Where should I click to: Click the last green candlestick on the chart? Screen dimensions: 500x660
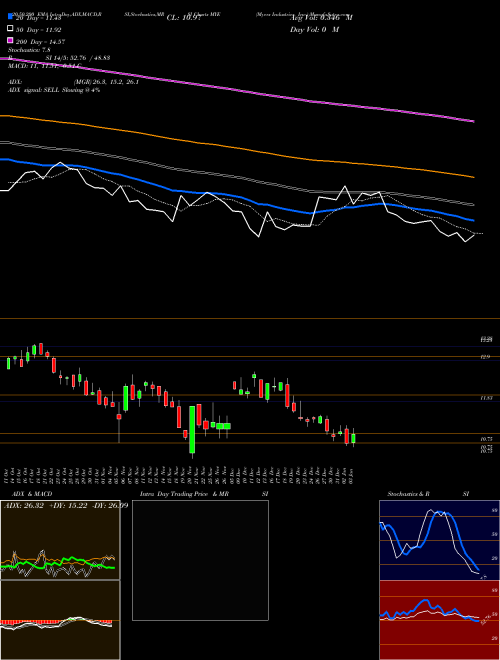tap(353, 438)
